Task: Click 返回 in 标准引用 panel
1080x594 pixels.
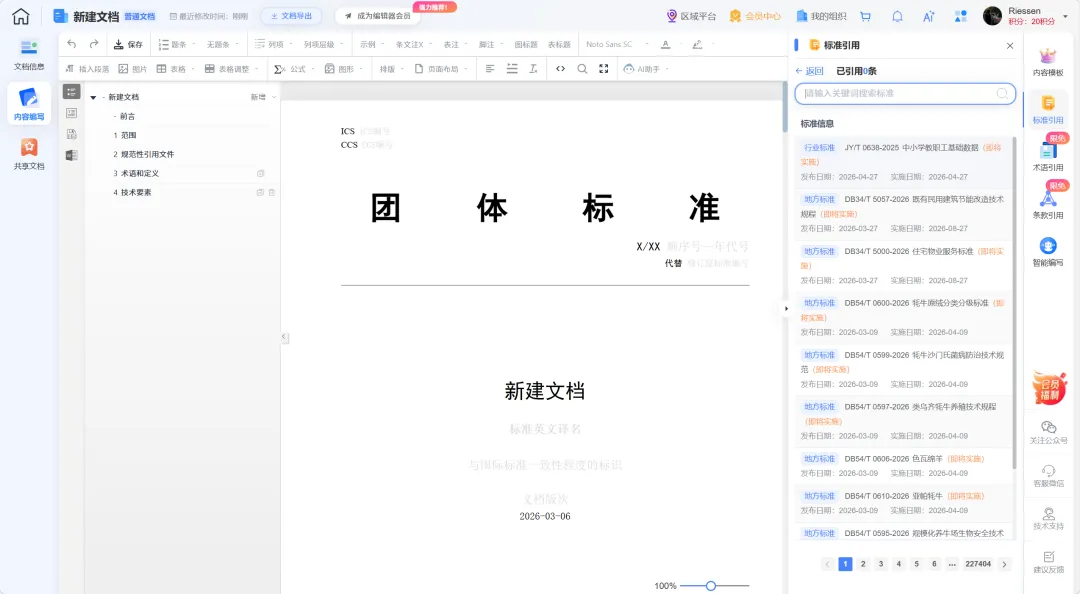Action: [x=809, y=71]
